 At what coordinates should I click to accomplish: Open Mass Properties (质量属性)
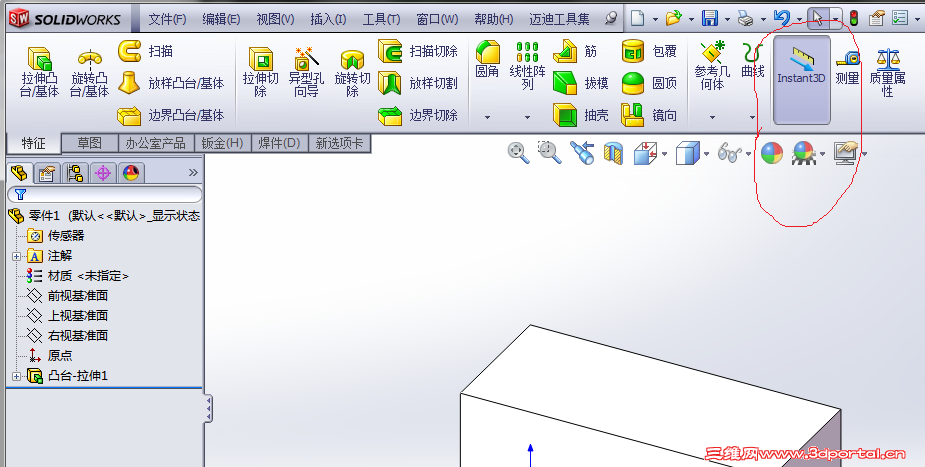coord(888,72)
